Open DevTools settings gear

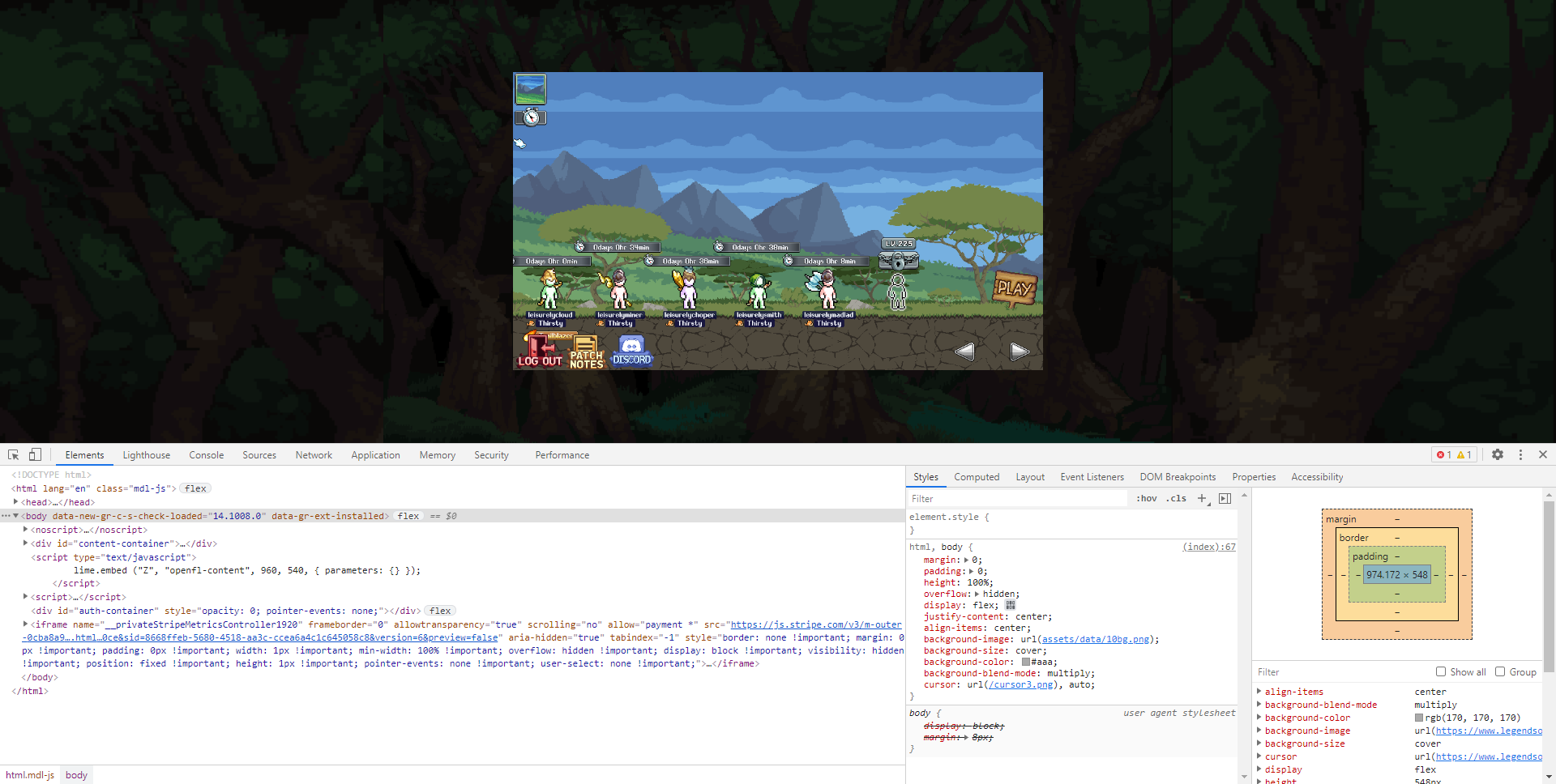pos(1498,455)
